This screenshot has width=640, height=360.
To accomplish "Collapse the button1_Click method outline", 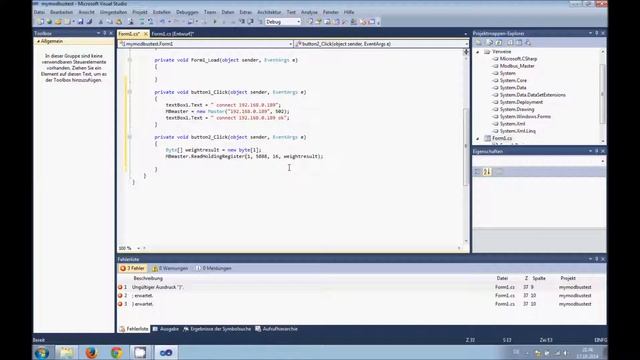I will pos(130,92).
